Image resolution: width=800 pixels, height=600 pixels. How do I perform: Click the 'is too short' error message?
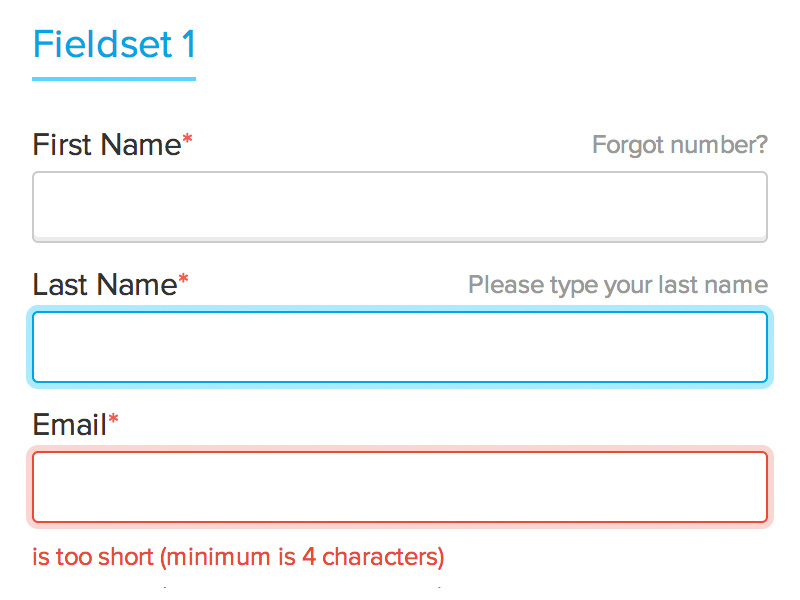[x=94, y=556]
